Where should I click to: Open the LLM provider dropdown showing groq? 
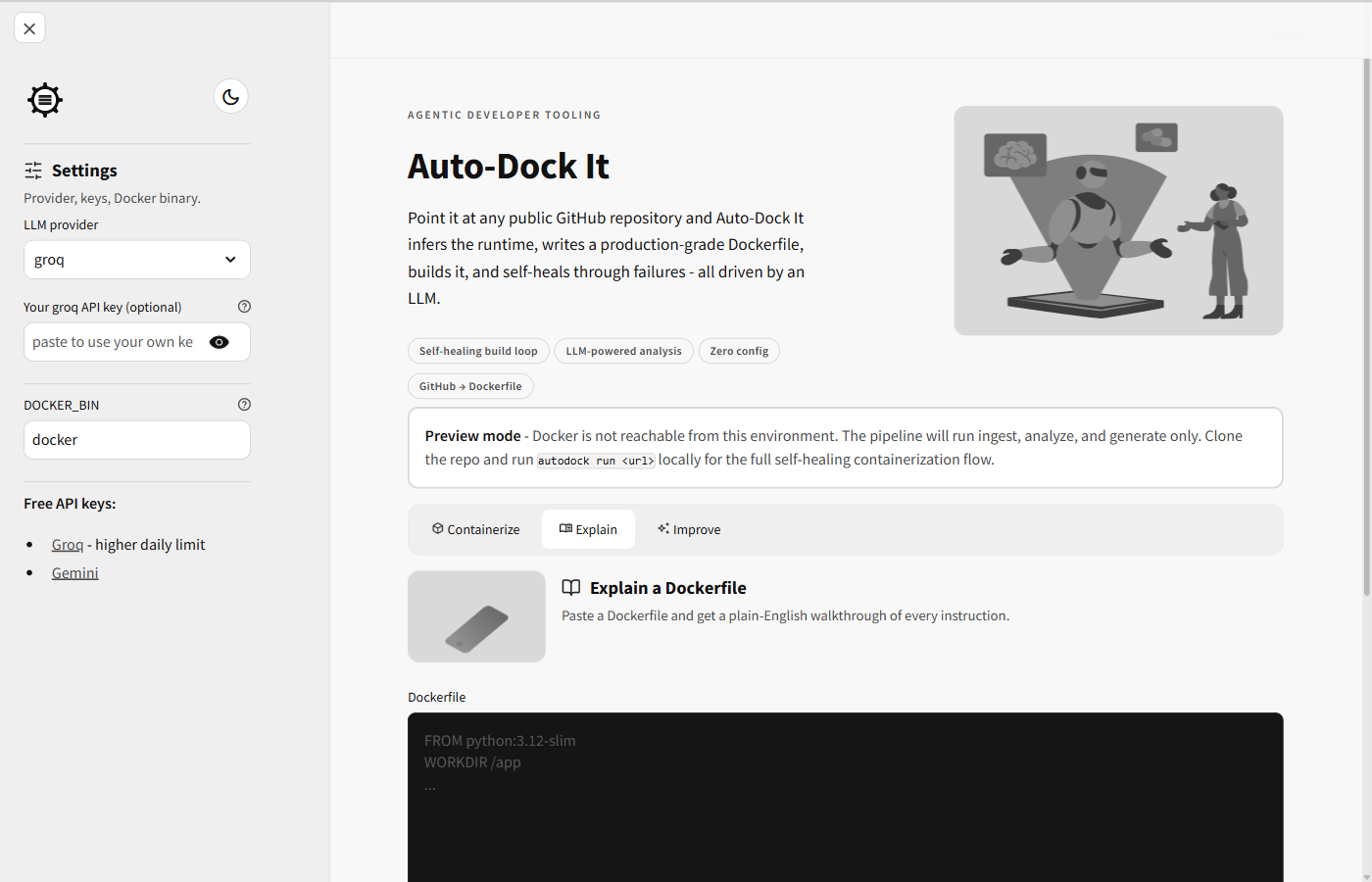point(137,260)
